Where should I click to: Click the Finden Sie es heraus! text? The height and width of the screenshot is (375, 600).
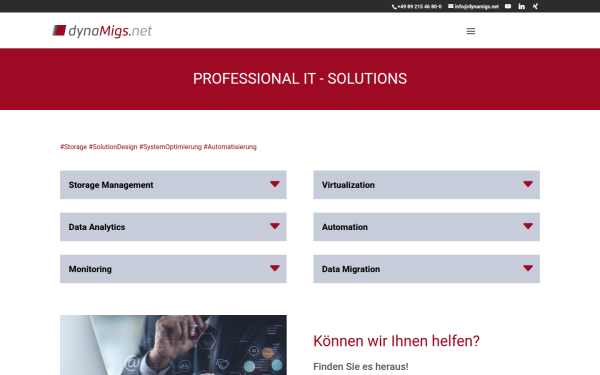pos(361,367)
